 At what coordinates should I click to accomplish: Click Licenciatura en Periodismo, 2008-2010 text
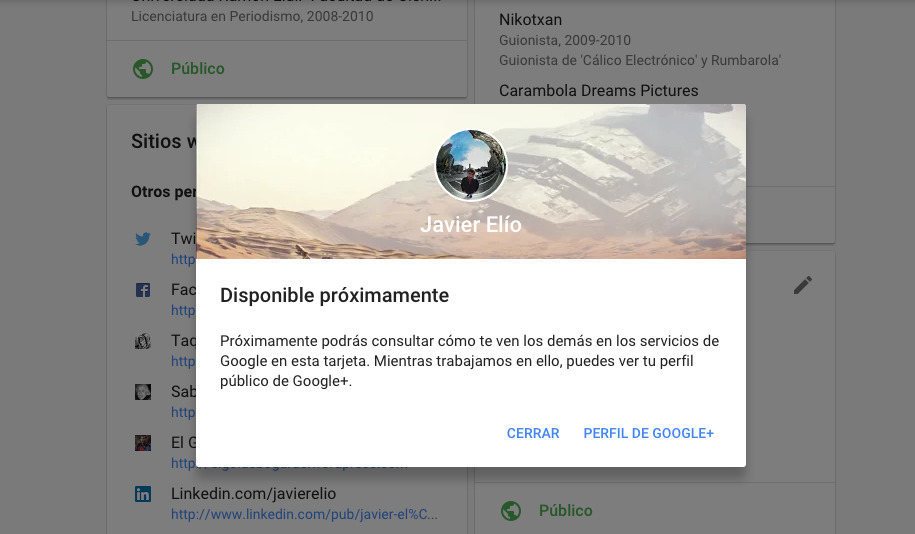252,16
